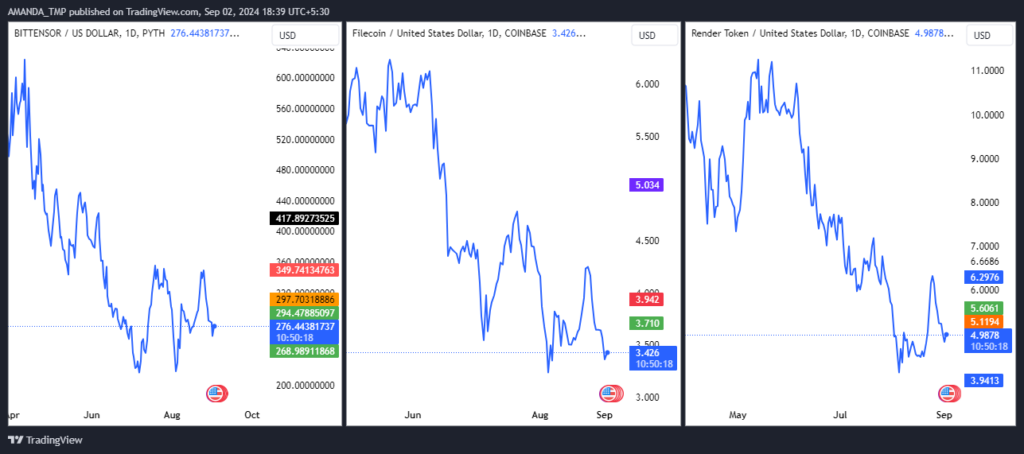The image size is (1024, 454).
Task: Select the purple 5.034 price label
Action: [645, 185]
